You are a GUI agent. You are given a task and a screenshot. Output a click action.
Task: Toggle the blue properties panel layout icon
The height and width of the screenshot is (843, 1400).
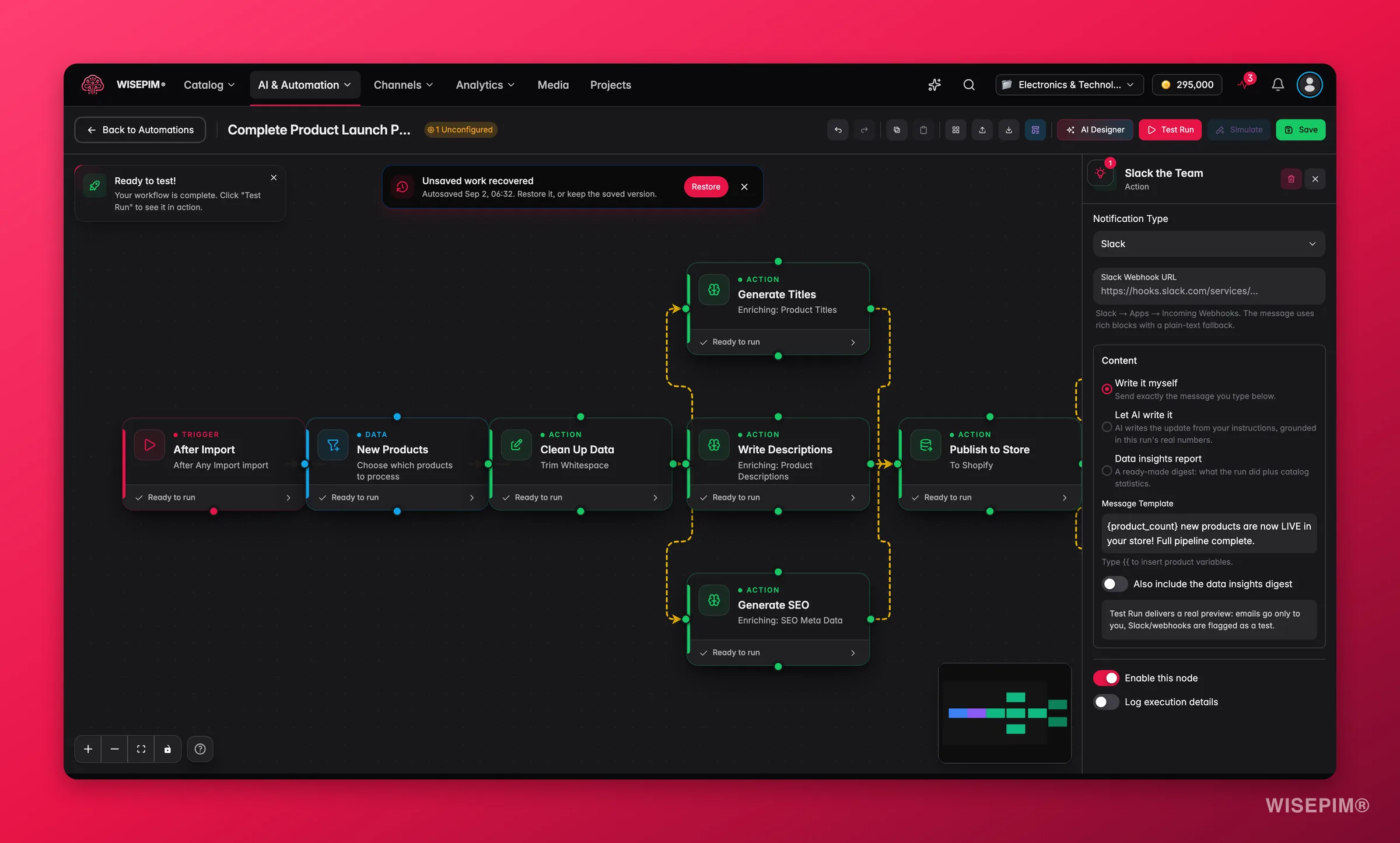[1035, 130]
